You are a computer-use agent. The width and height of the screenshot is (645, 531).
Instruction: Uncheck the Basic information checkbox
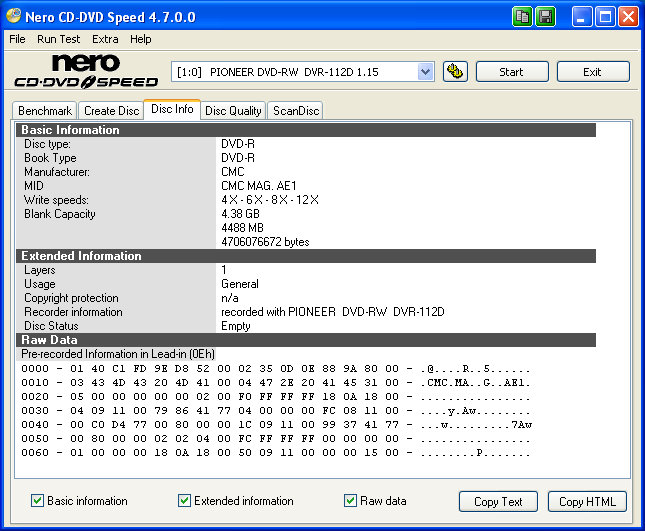click(x=38, y=501)
